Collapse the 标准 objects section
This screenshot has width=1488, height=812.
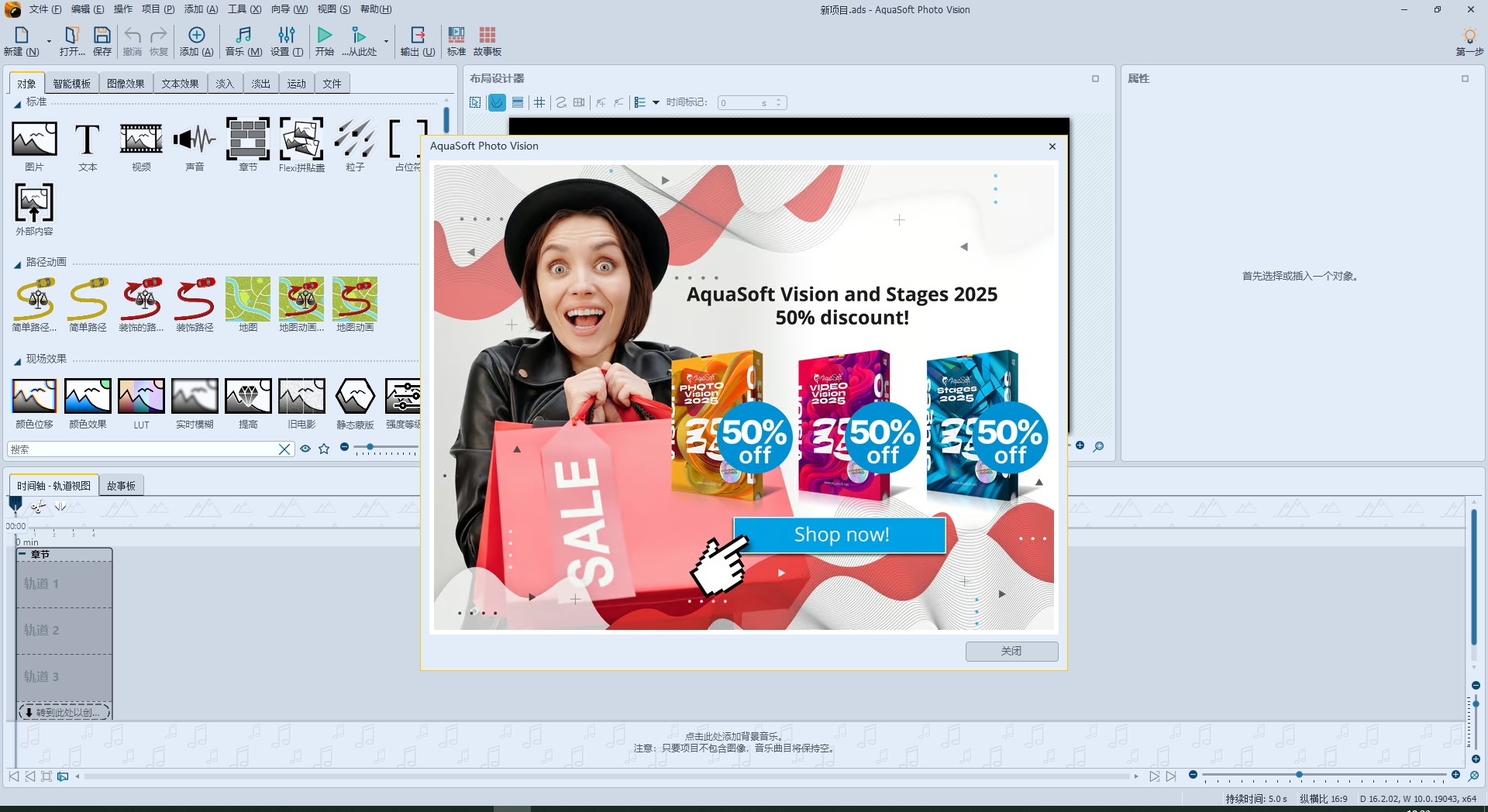point(17,104)
